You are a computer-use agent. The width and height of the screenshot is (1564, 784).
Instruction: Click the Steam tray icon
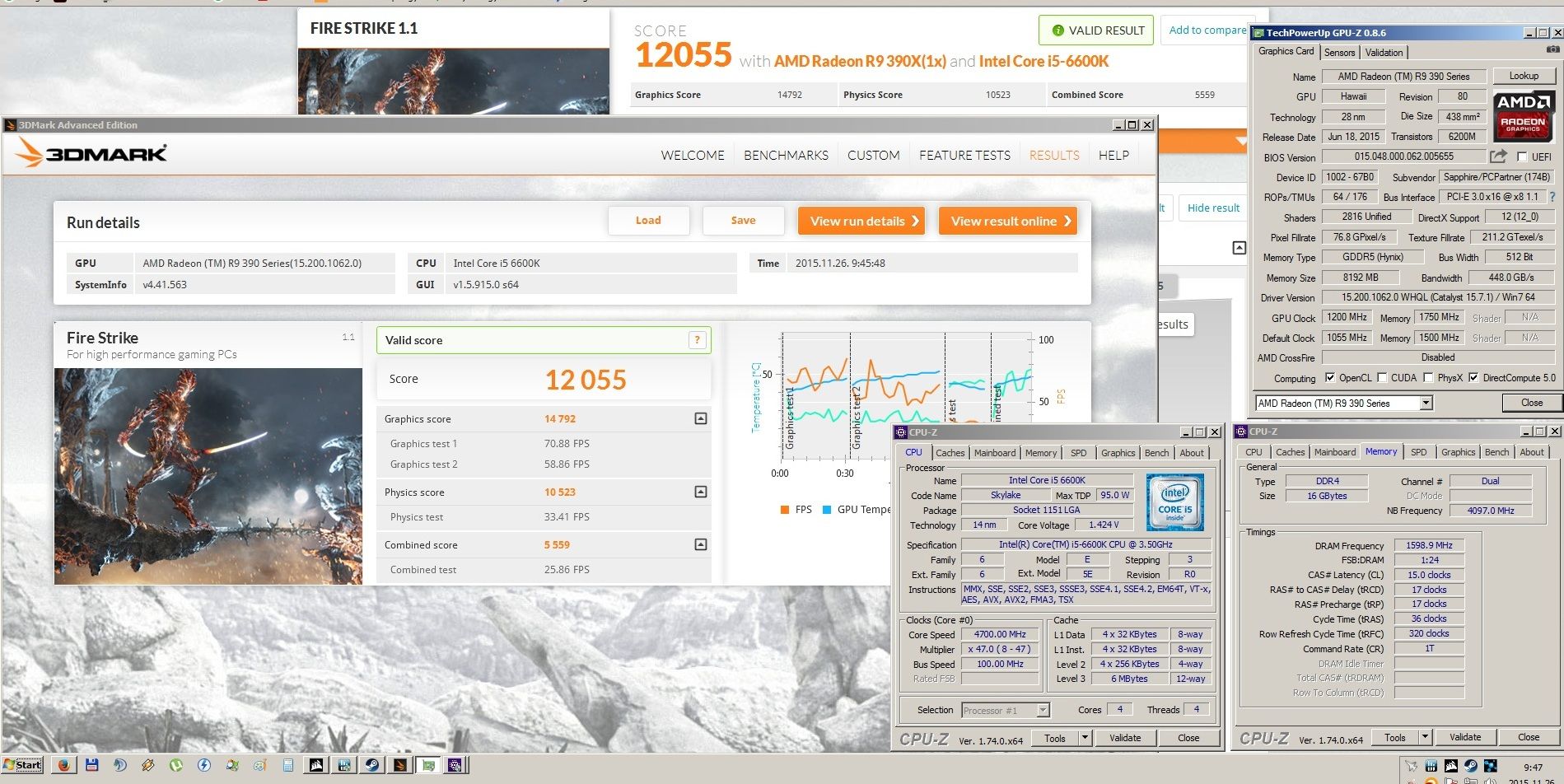tap(1471, 766)
